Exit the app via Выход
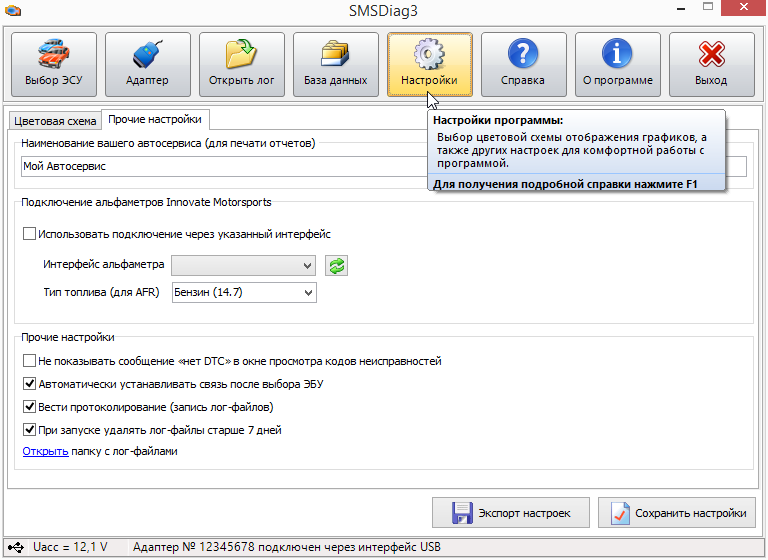The height and width of the screenshot is (560, 768). point(711,64)
